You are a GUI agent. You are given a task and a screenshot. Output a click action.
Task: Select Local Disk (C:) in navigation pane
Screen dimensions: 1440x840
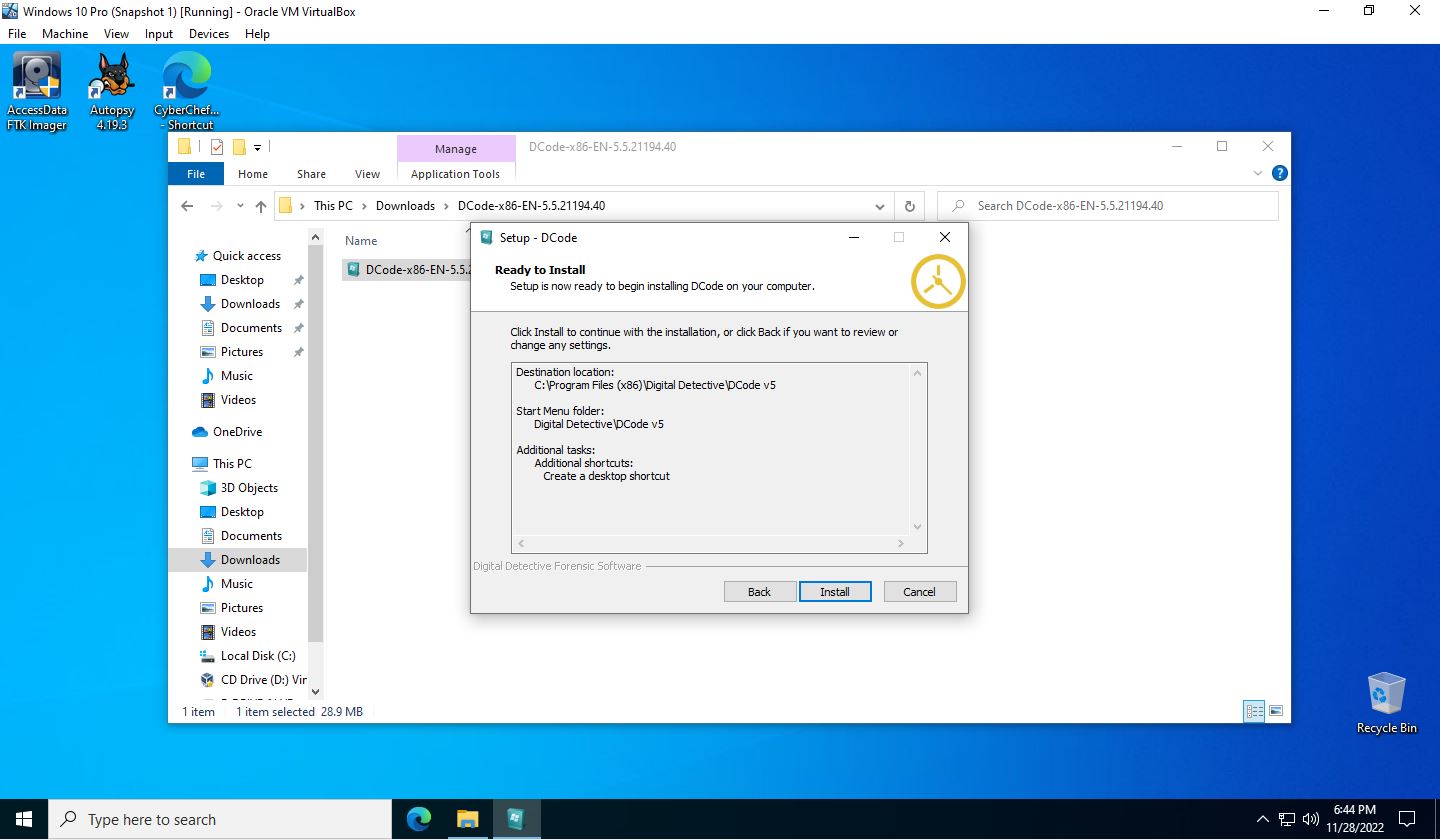(x=257, y=656)
